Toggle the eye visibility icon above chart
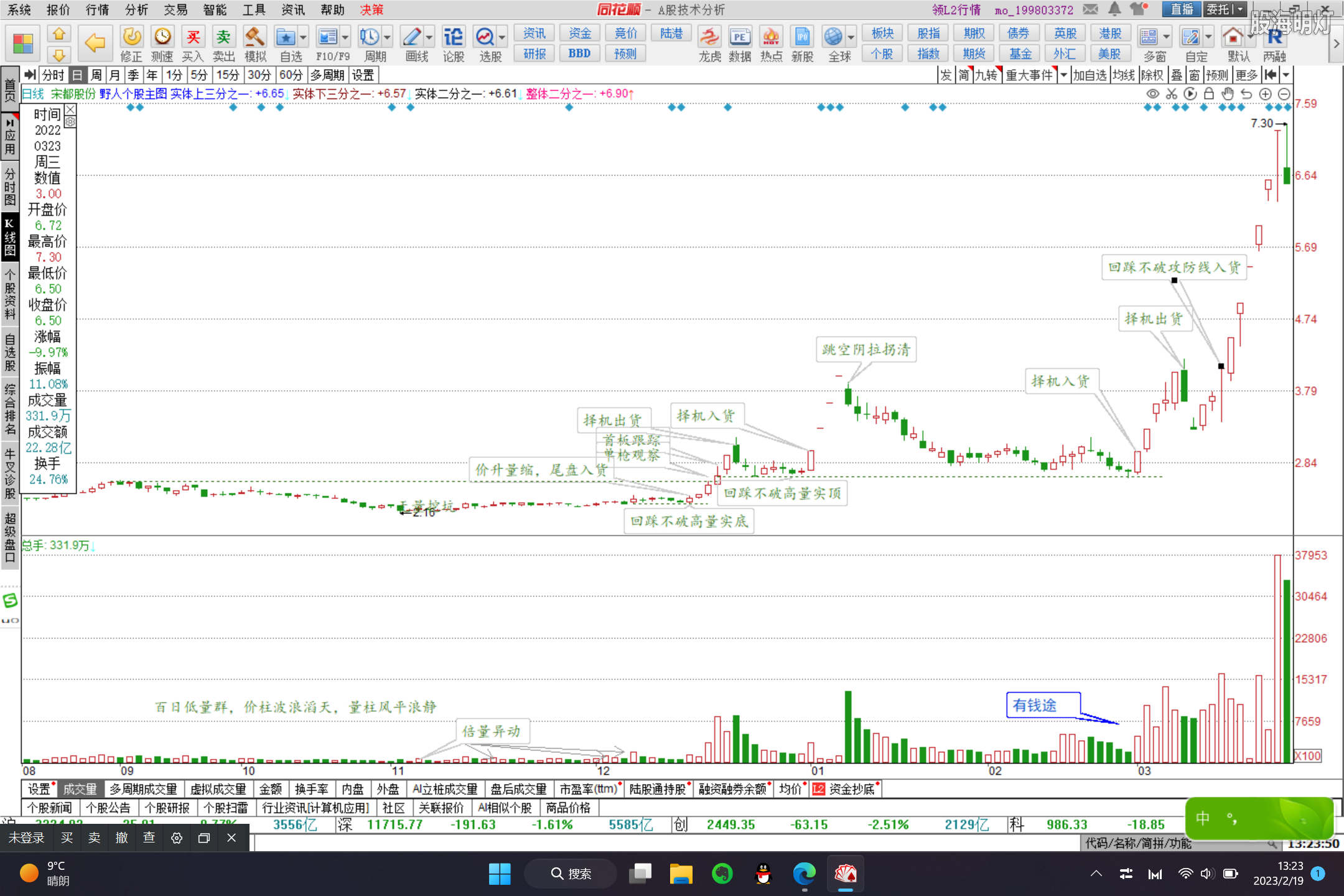 pyautogui.click(x=1153, y=94)
